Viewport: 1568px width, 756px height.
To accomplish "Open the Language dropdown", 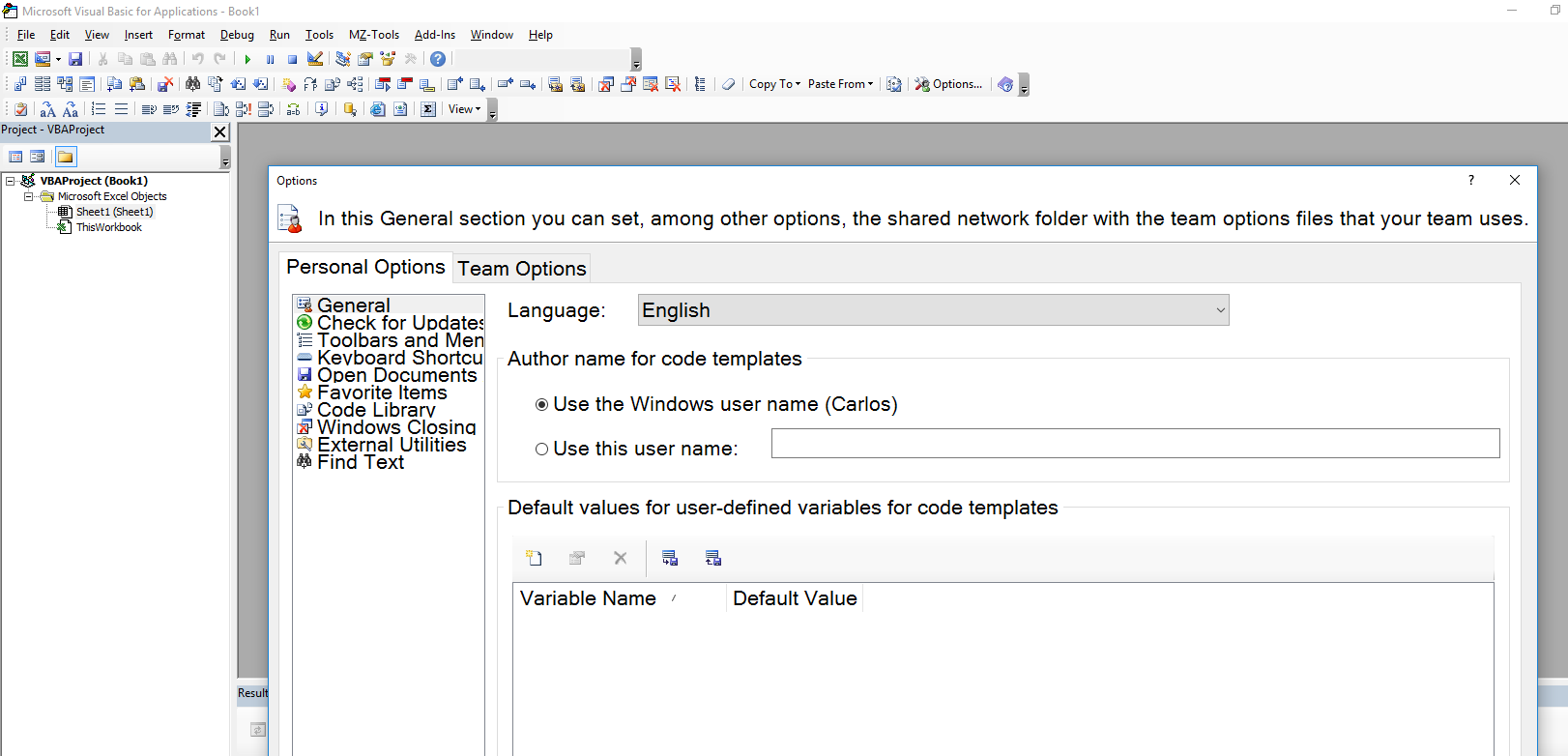I will [933, 310].
